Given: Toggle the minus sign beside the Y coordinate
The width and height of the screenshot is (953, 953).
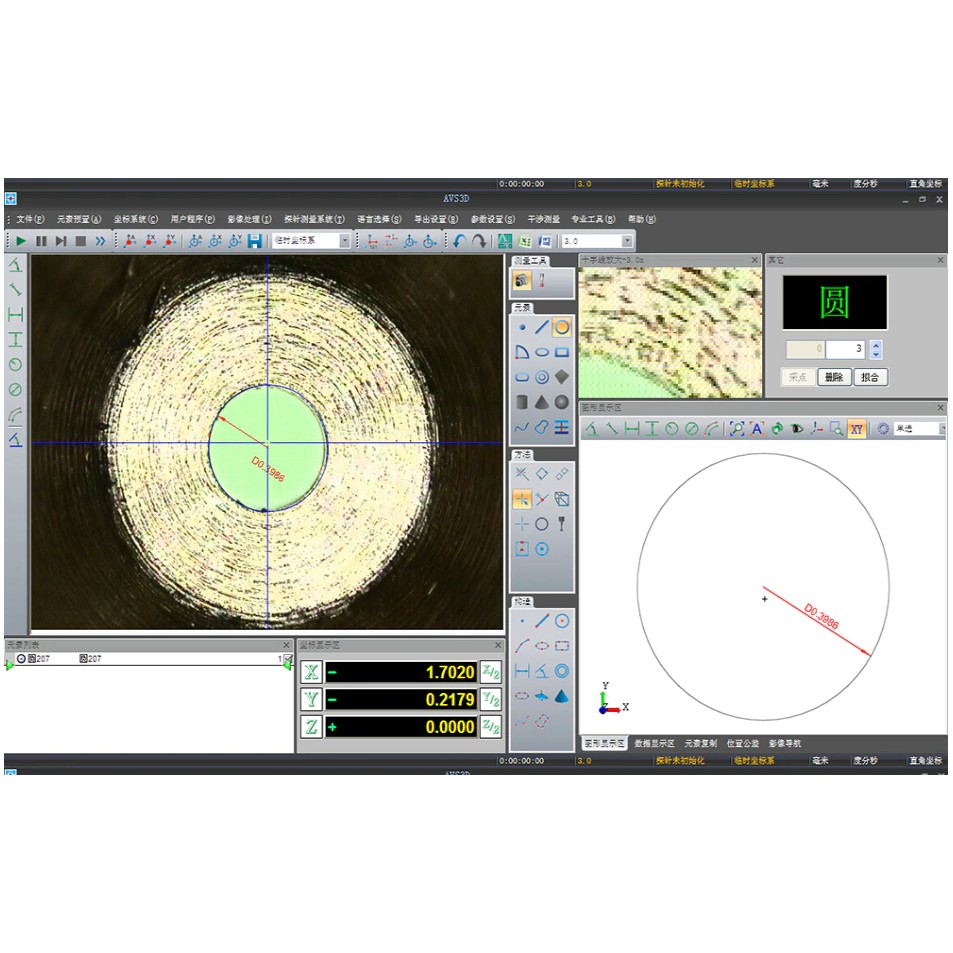Looking at the screenshot, I should coord(332,699).
